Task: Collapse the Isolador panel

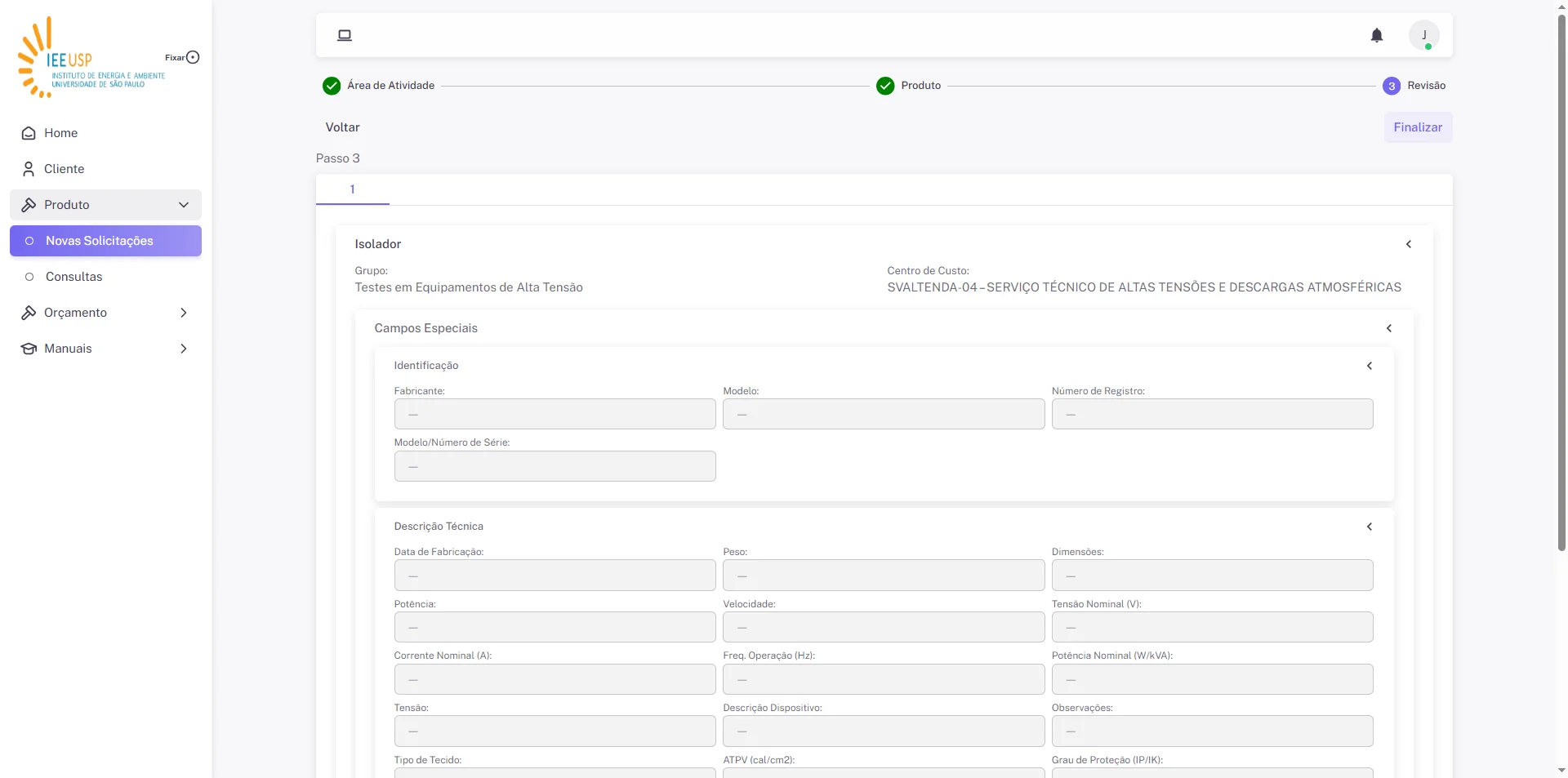Action: [x=1409, y=244]
